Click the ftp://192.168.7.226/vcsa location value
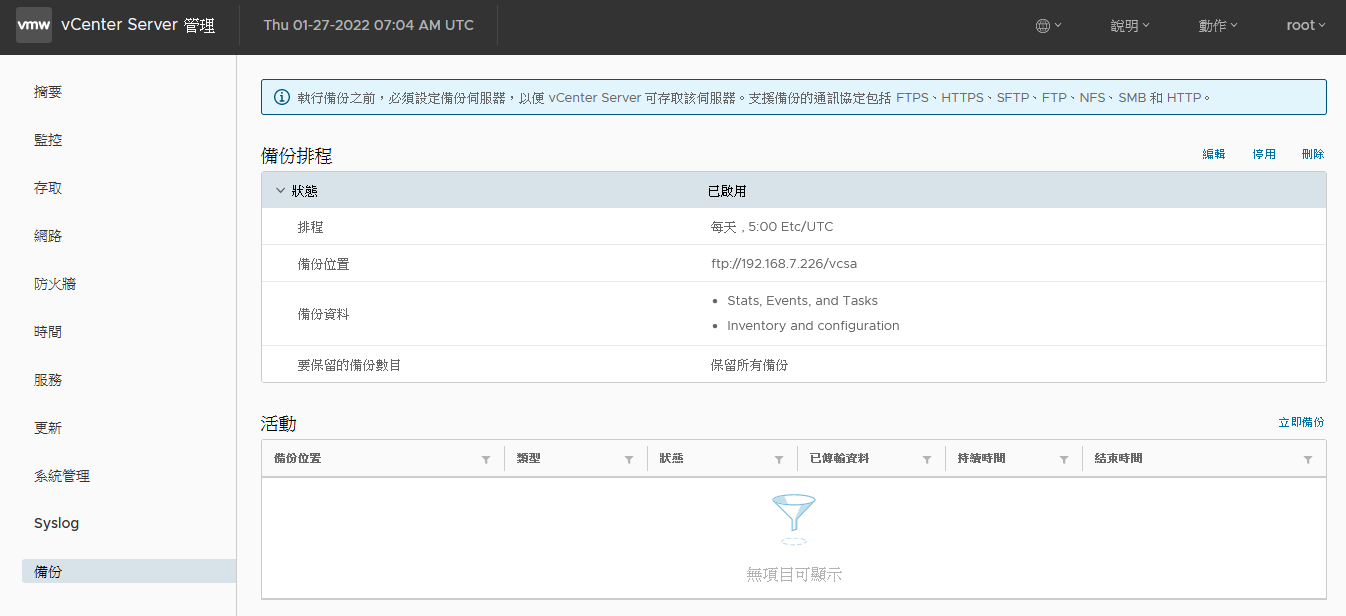 [784, 264]
